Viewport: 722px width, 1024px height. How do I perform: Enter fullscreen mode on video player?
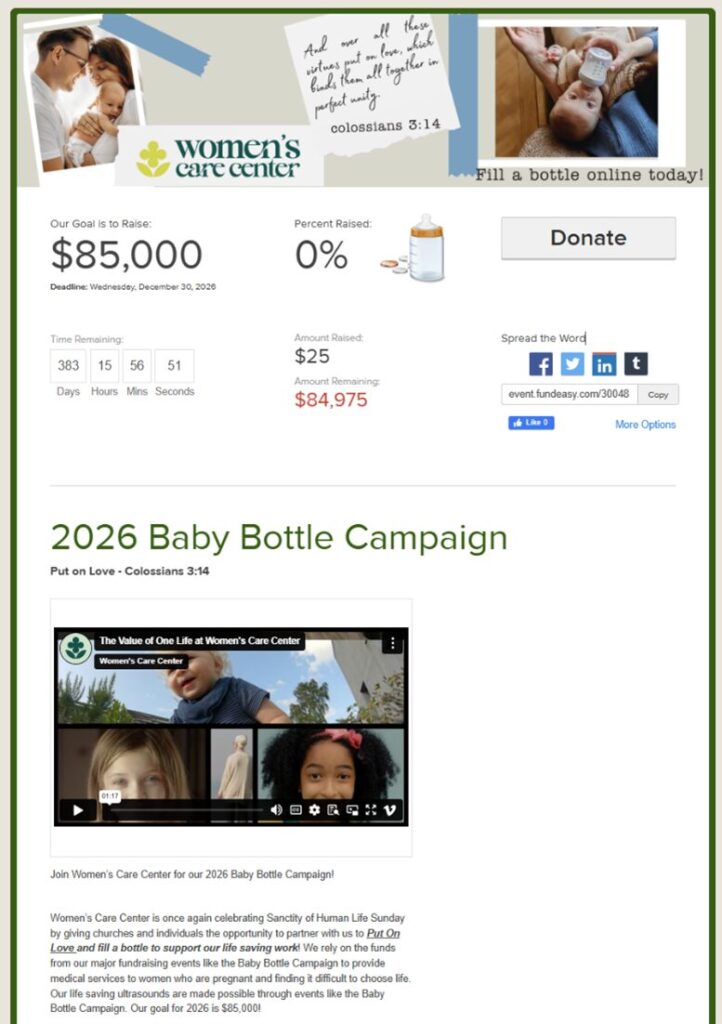(x=371, y=810)
